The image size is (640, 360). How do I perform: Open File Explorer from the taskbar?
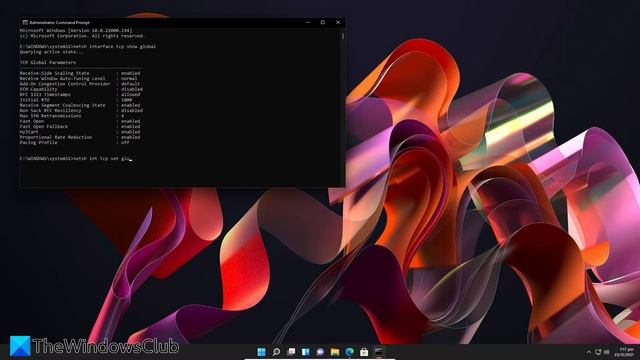(335, 351)
